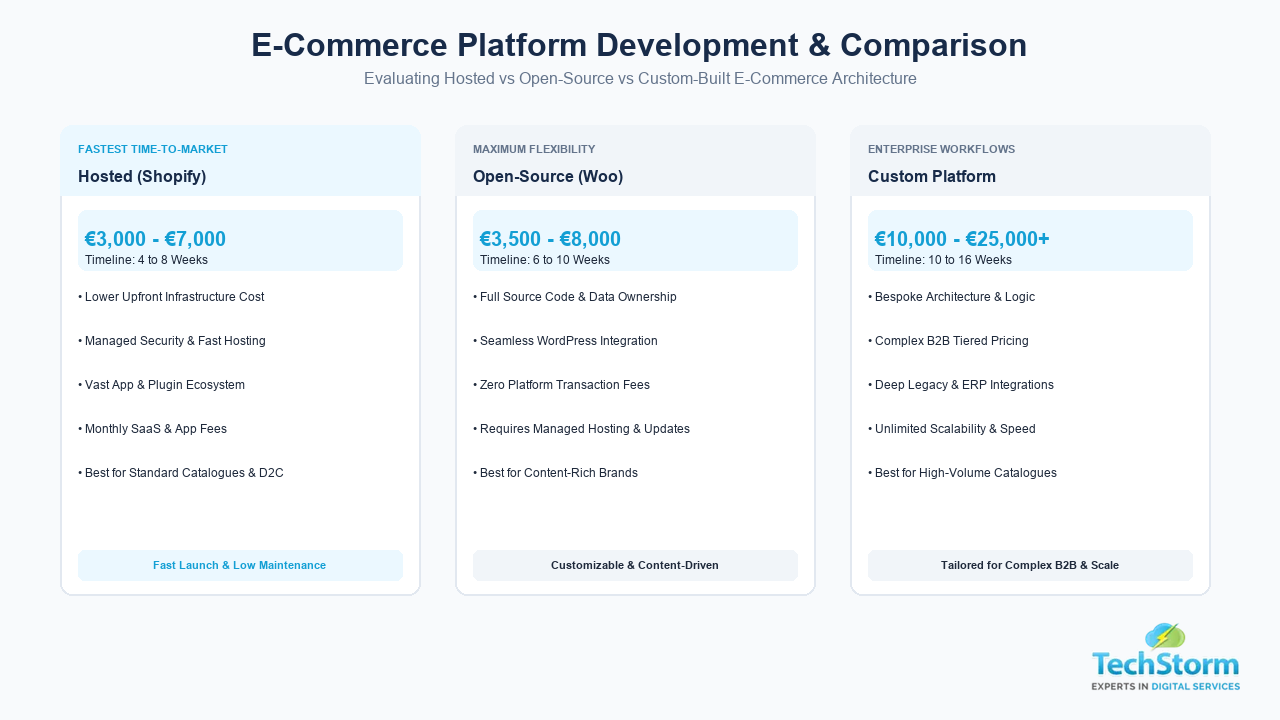Click Timeline: 6 to 10 Weeks
This screenshot has height=720, width=1280.
tap(545, 260)
